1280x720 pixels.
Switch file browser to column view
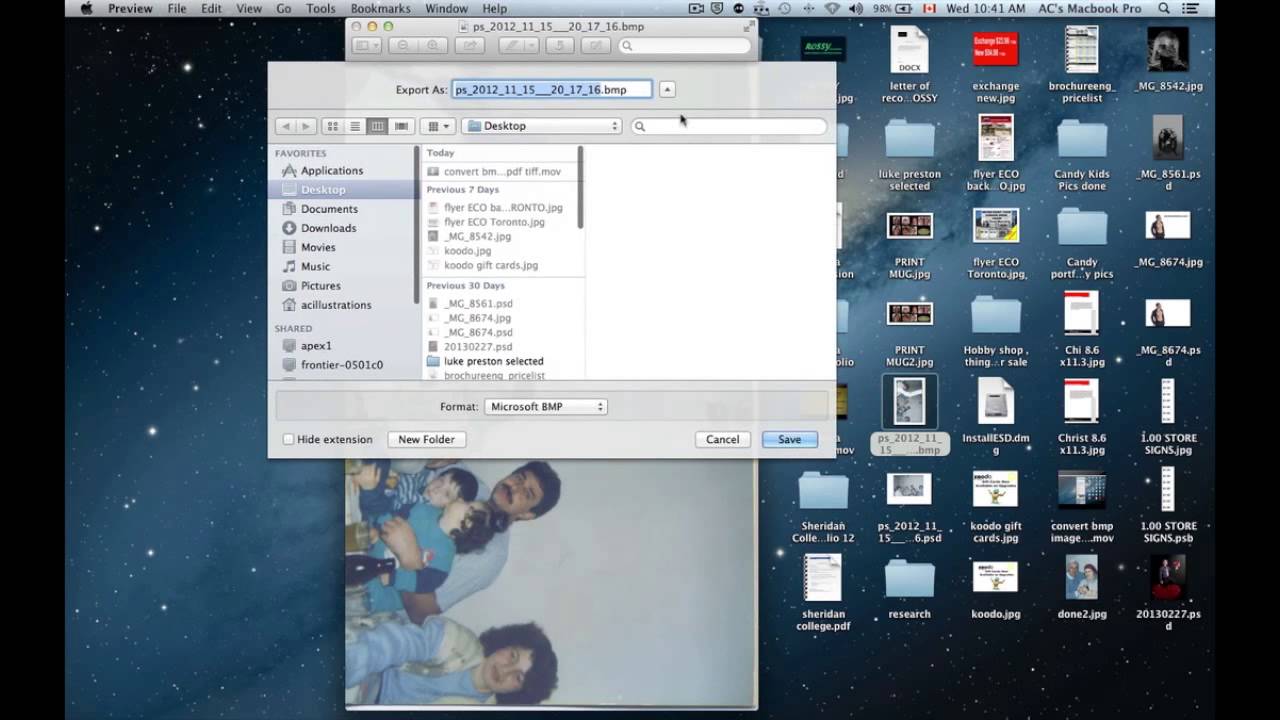coord(378,126)
